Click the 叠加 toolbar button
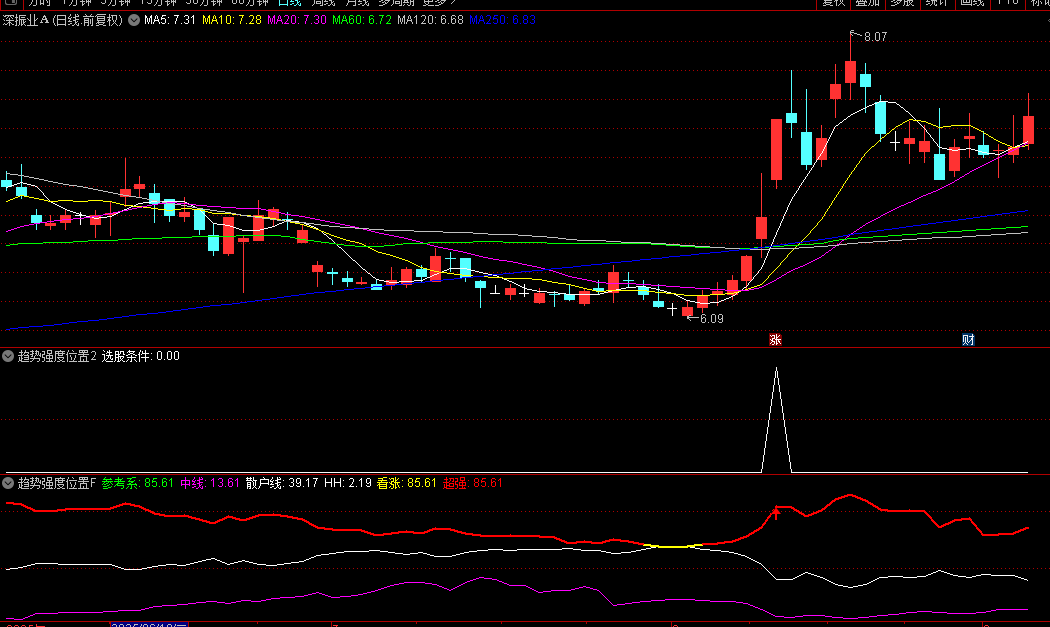The width and height of the screenshot is (1050, 627). [868, 3]
